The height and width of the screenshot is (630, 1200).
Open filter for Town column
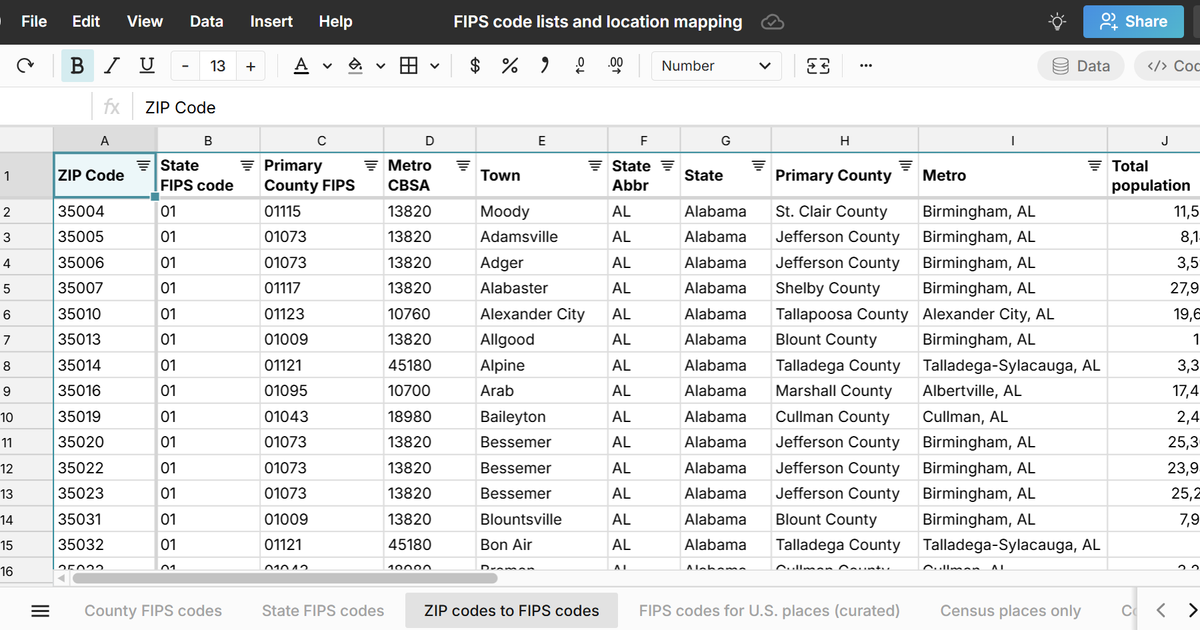coord(595,165)
